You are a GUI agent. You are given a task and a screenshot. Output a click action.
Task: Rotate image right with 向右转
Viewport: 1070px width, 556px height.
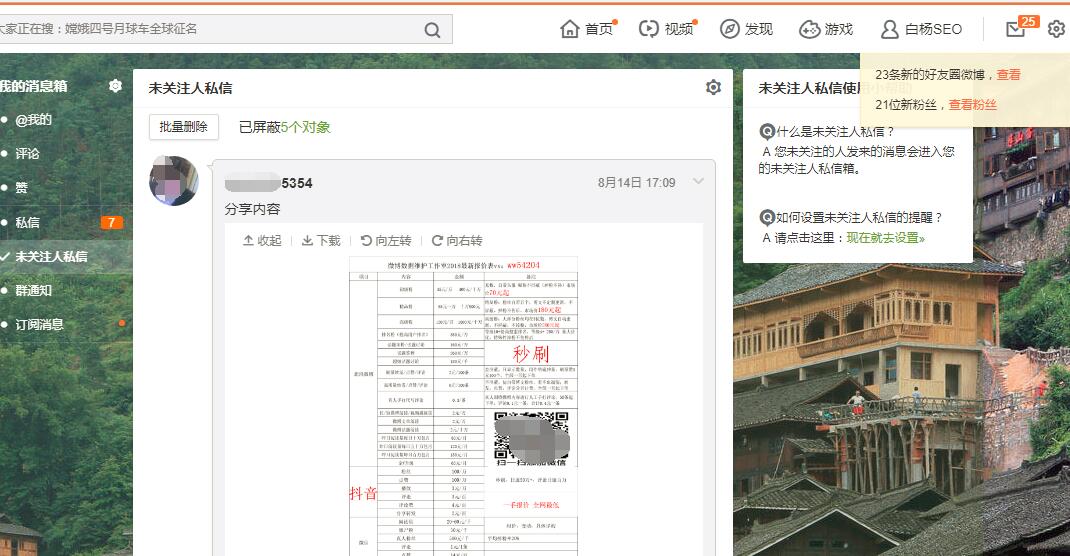click(457, 241)
